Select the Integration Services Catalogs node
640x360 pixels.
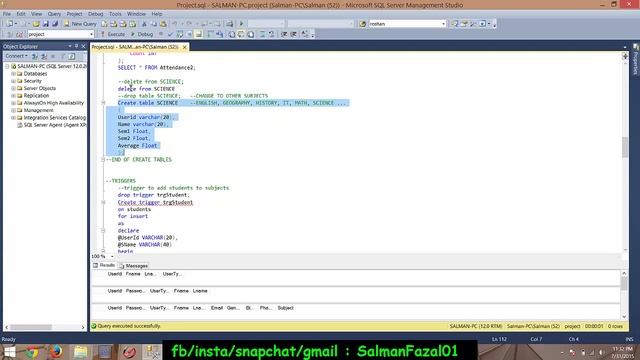pyautogui.click(x=55, y=118)
